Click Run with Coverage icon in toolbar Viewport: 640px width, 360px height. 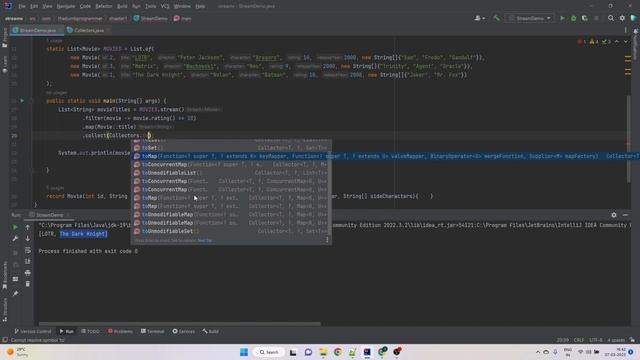pyautogui.click(x=584, y=18)
